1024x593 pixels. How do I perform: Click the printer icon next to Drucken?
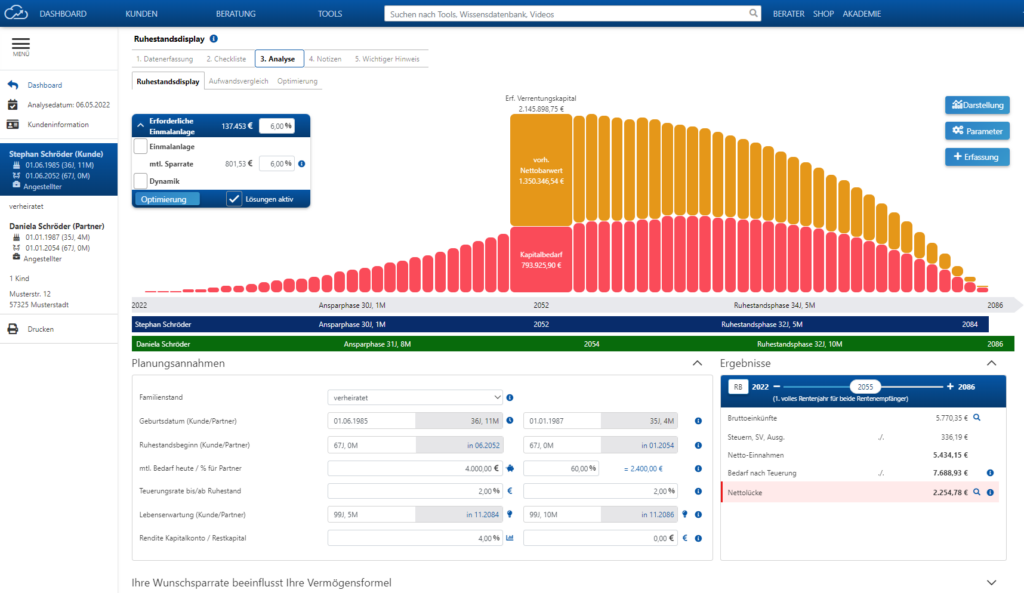point(13,329)
